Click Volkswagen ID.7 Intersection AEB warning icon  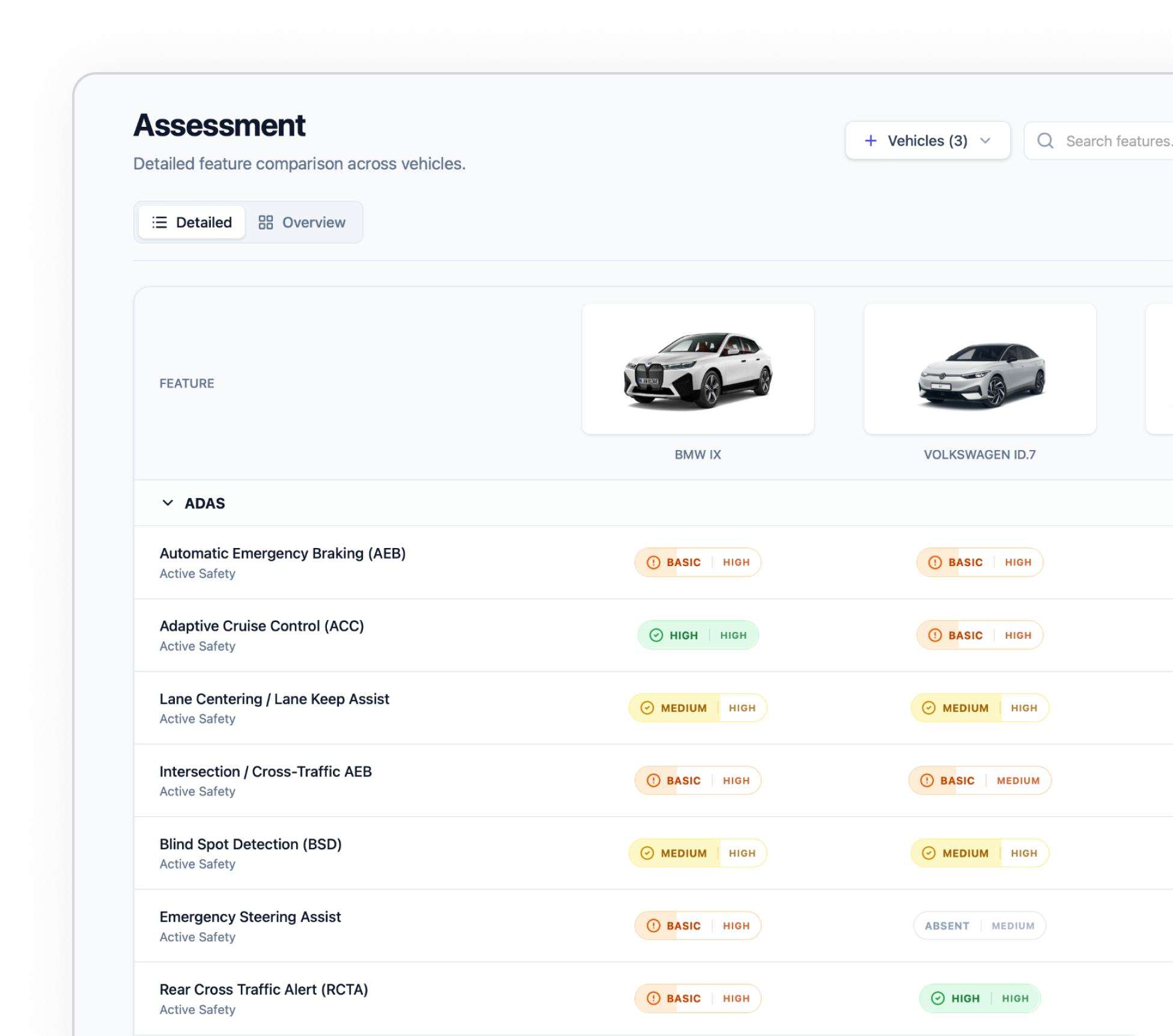click(927, 781)
